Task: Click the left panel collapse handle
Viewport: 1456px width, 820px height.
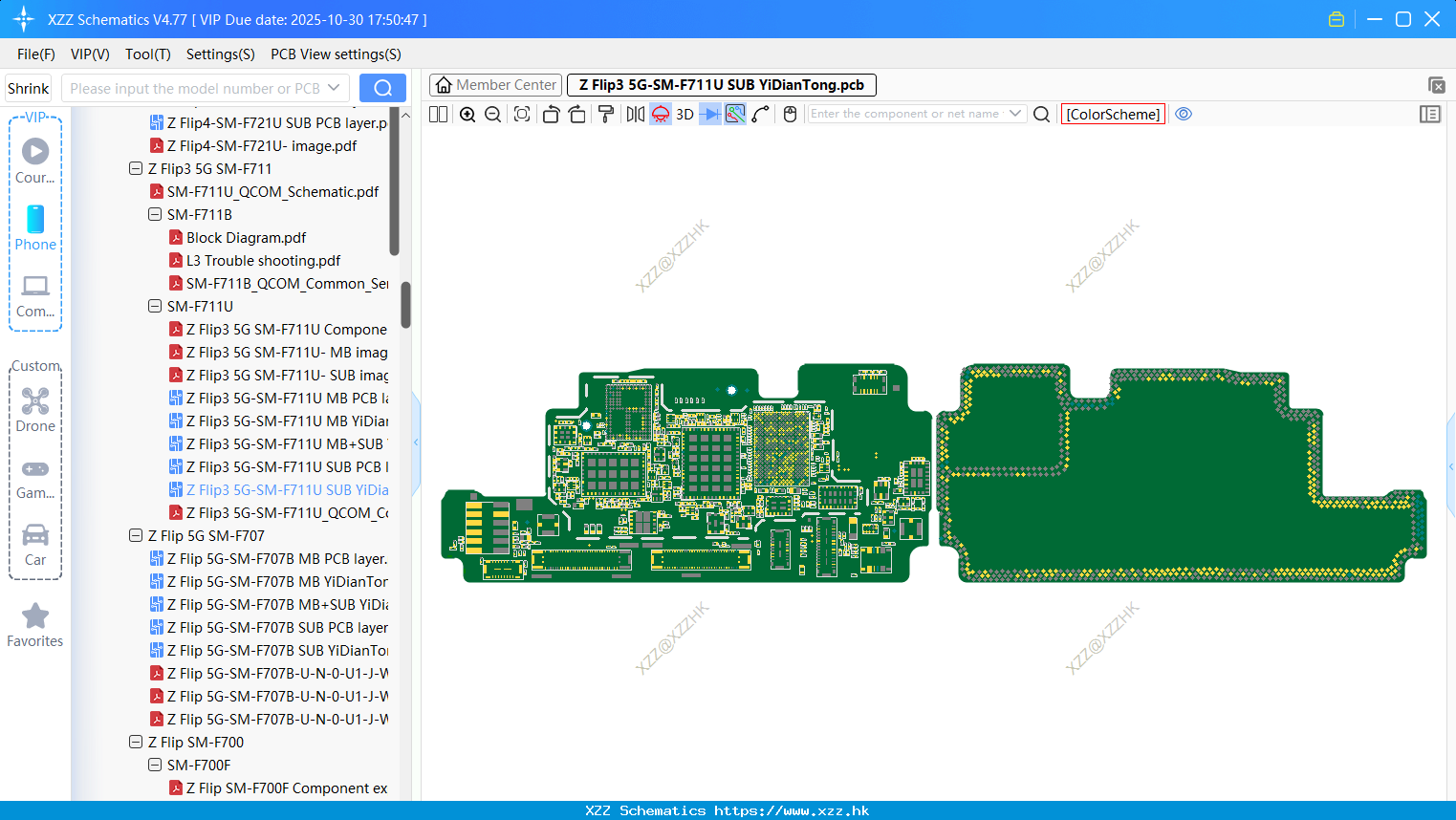Action: pos(416,442)
